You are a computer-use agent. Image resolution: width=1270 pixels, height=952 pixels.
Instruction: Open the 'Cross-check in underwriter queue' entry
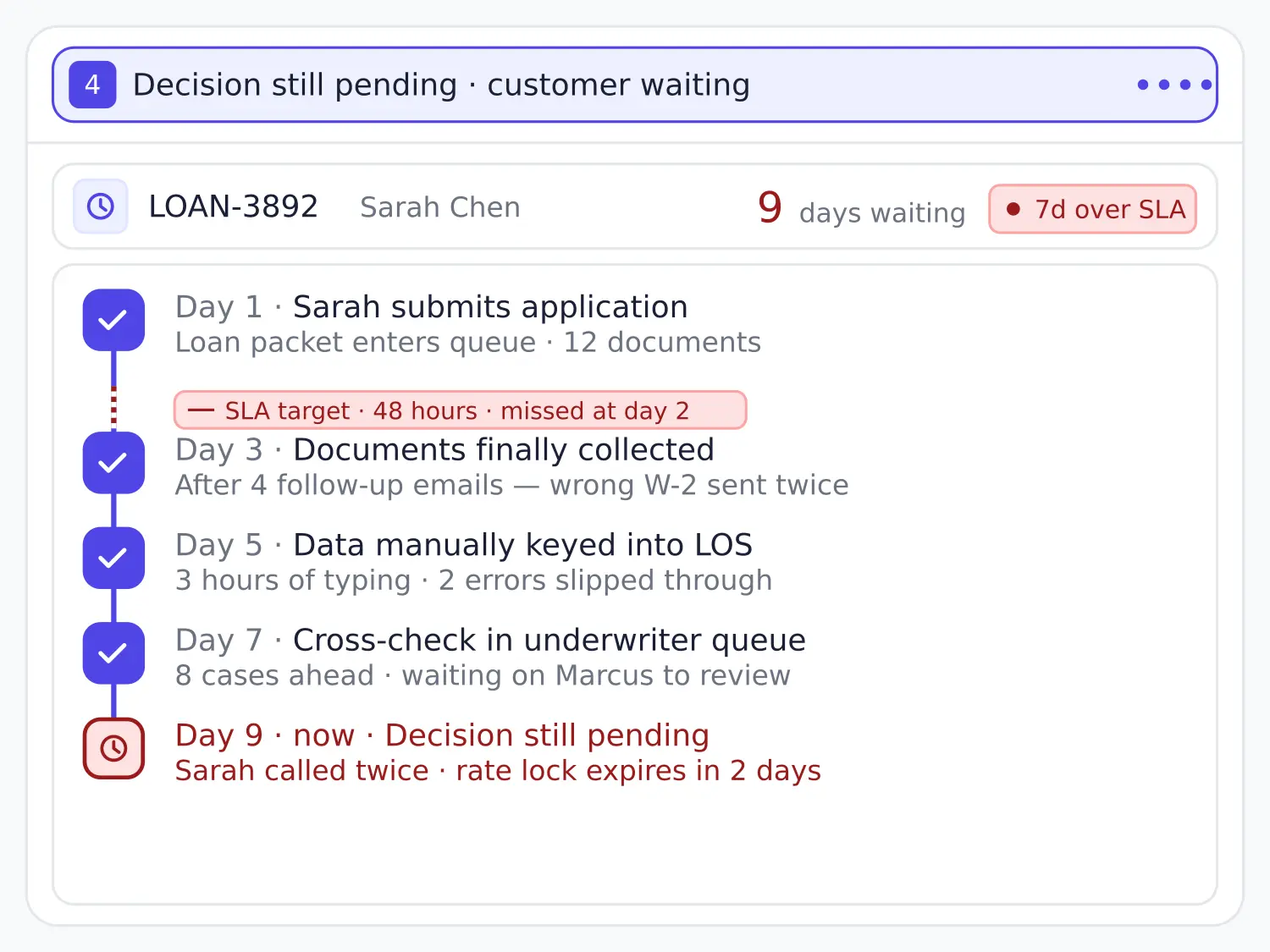490,658
